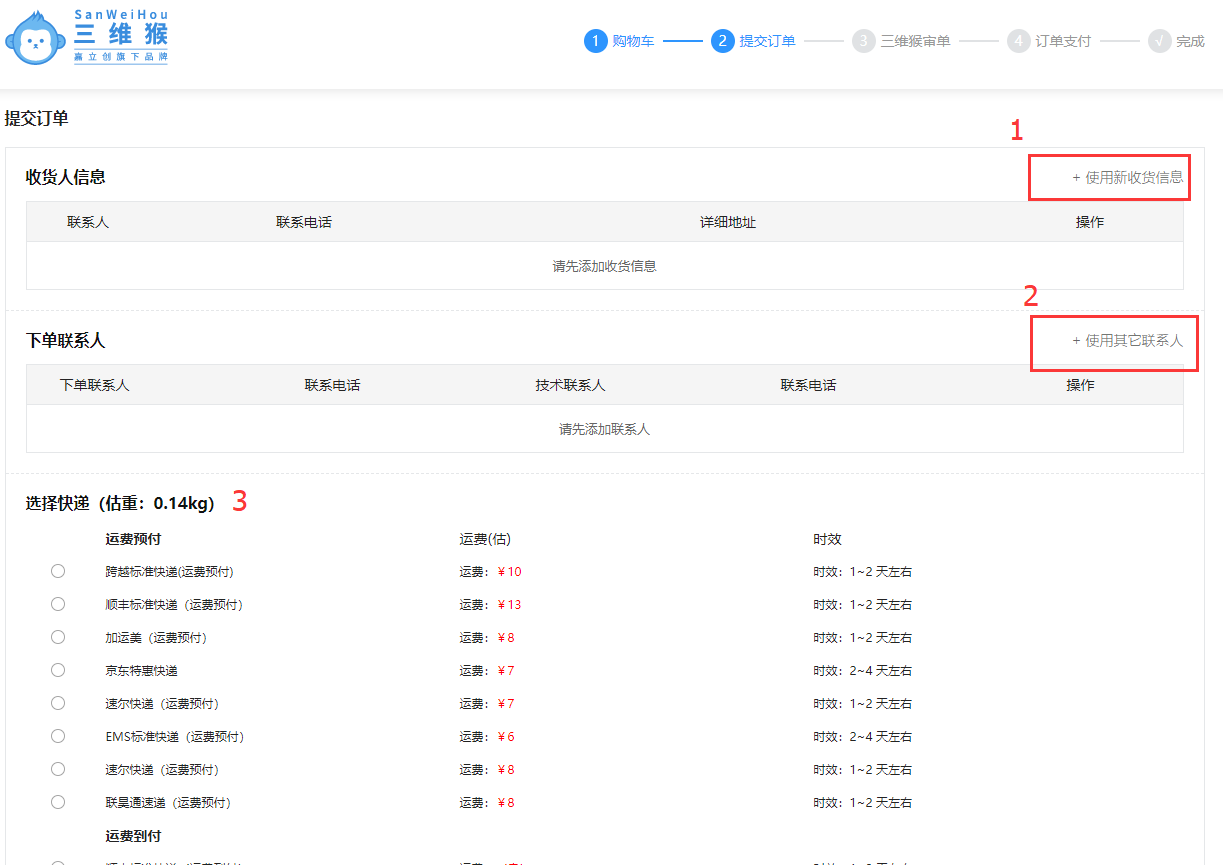Select 加运美 prepaid shipping
This screenshot has width=1223, height=865.
58,637
